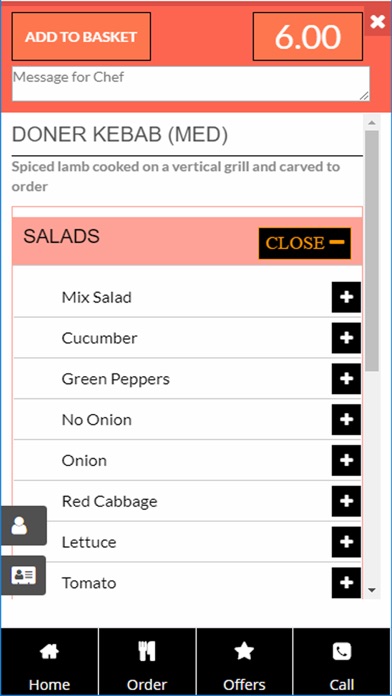Image resolution: width=392 pixels, height=696 pixels.
Task: Add Cucumber using its plus icon
Action: 346,338
